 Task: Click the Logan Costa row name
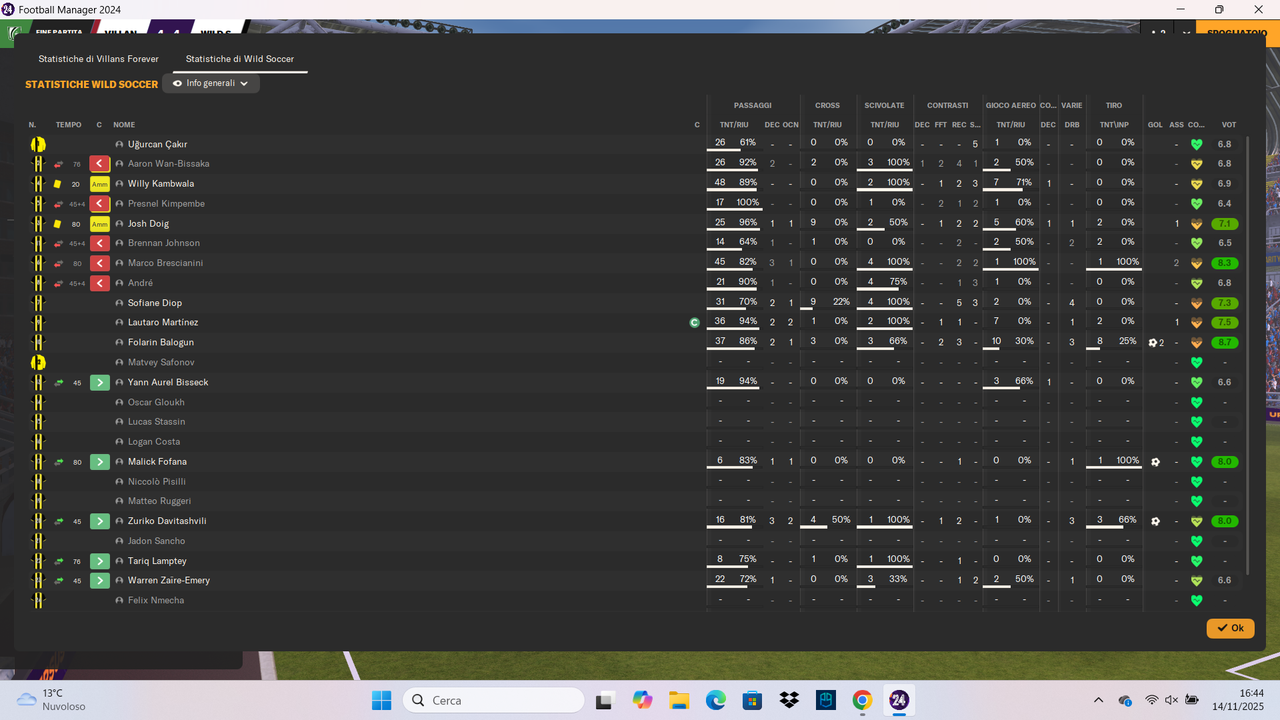pos(154,442)
